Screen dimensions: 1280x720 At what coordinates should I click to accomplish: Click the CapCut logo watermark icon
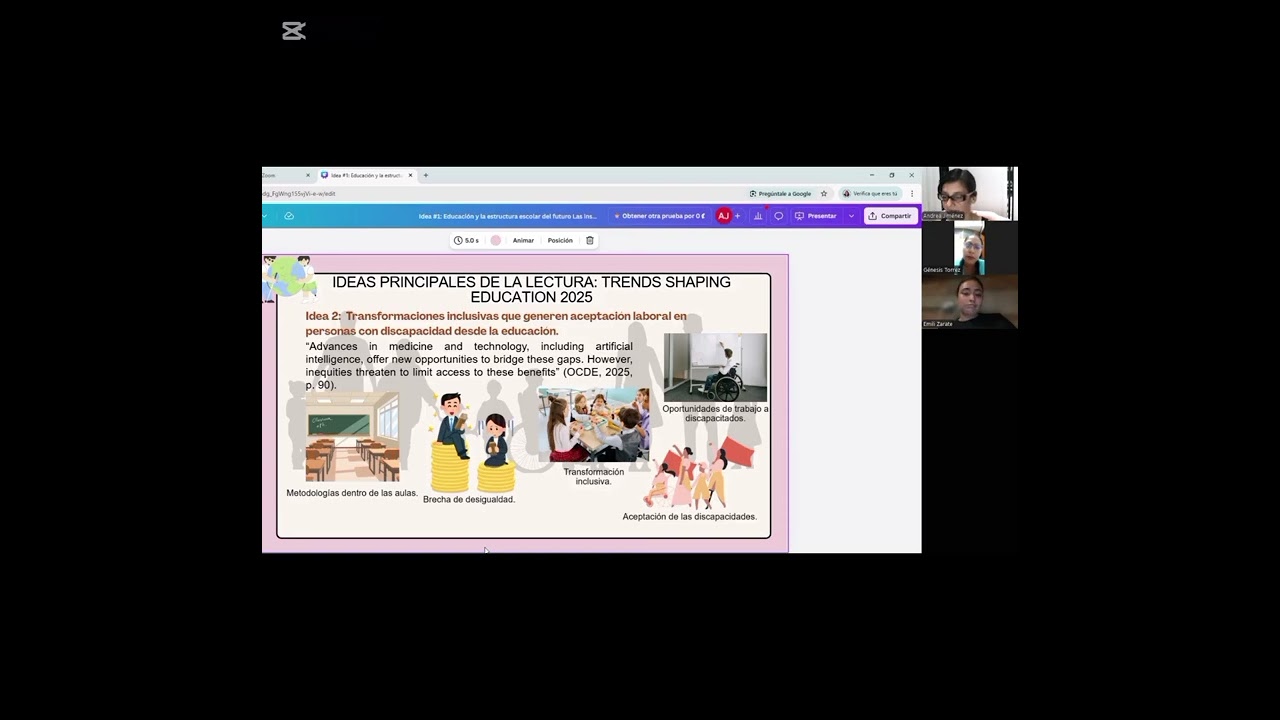coord(294,31)
